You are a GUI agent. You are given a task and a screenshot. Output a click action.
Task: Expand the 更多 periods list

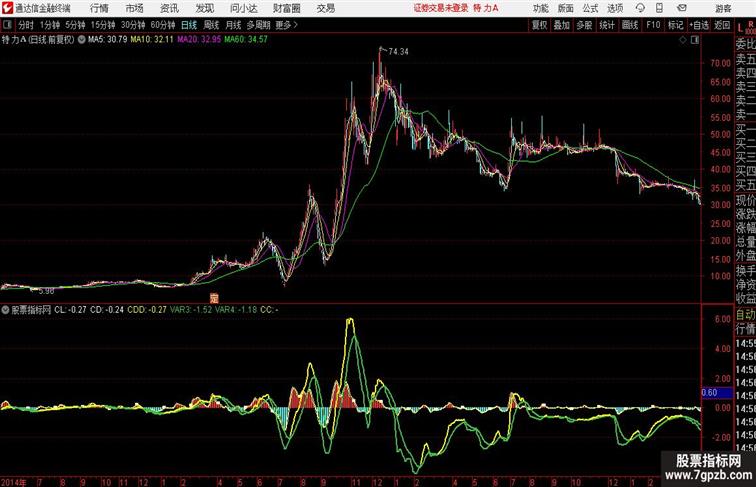point(286,25)
